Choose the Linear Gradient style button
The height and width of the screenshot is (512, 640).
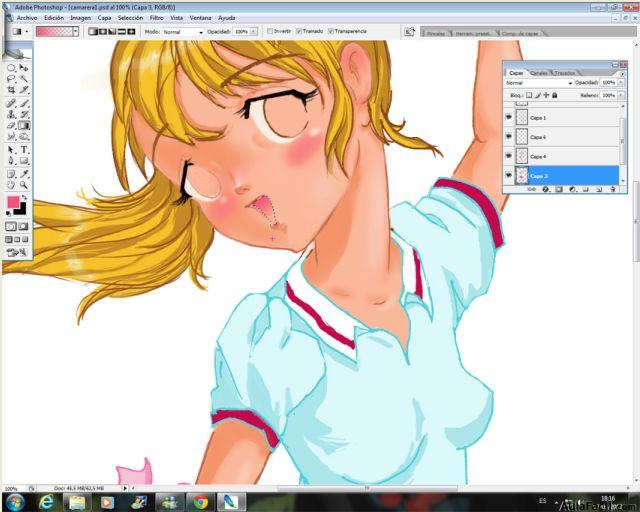pyautogui.click(x=93, y=31)
